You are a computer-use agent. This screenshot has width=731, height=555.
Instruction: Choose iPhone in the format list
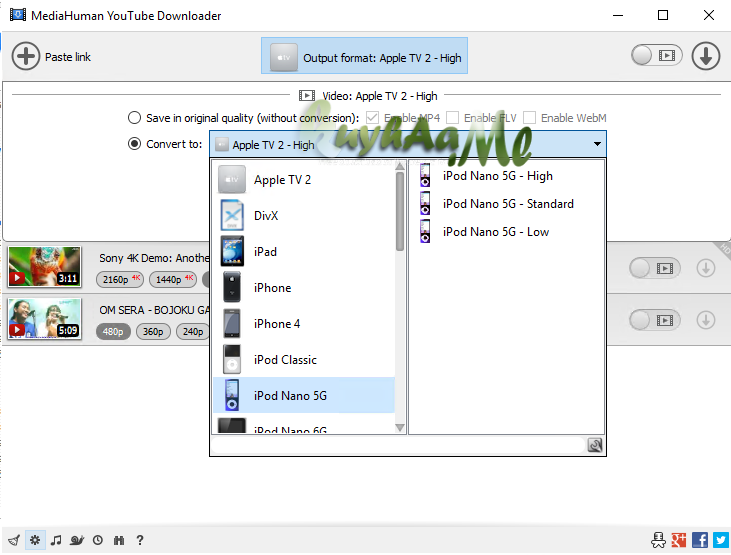click(304, 287)
